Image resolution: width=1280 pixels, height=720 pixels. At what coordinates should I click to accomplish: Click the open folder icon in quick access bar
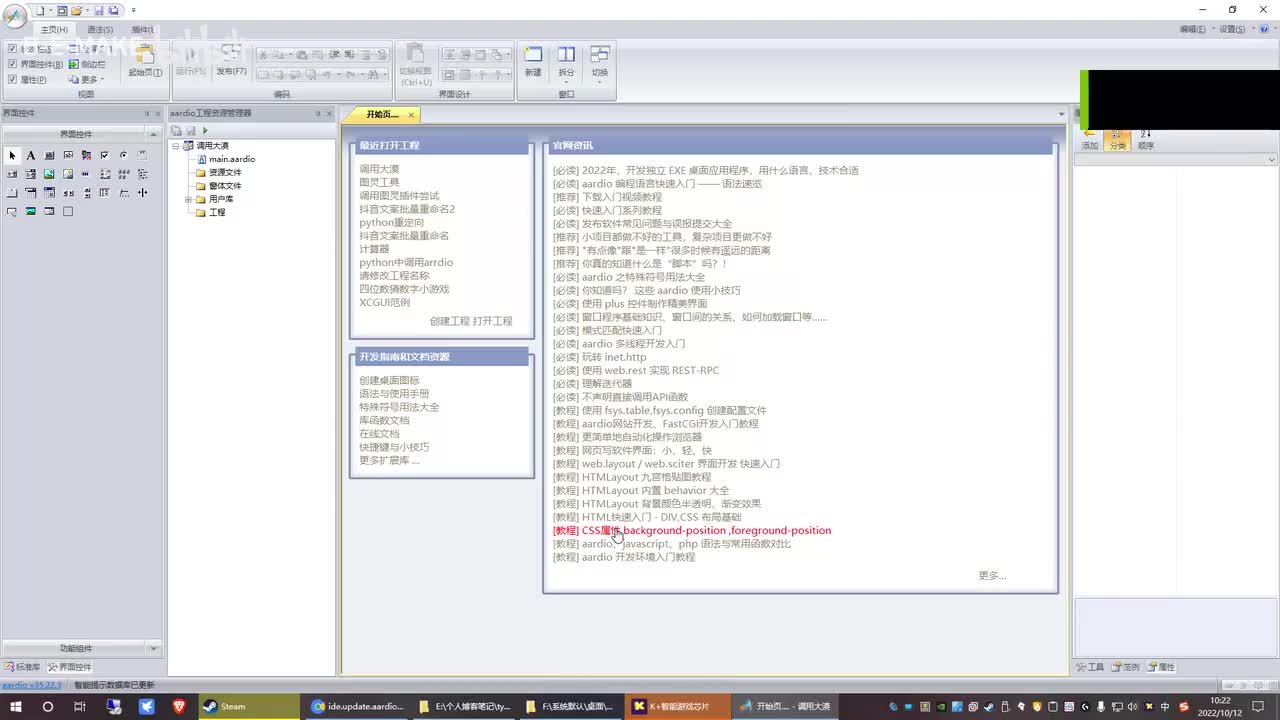77,10
